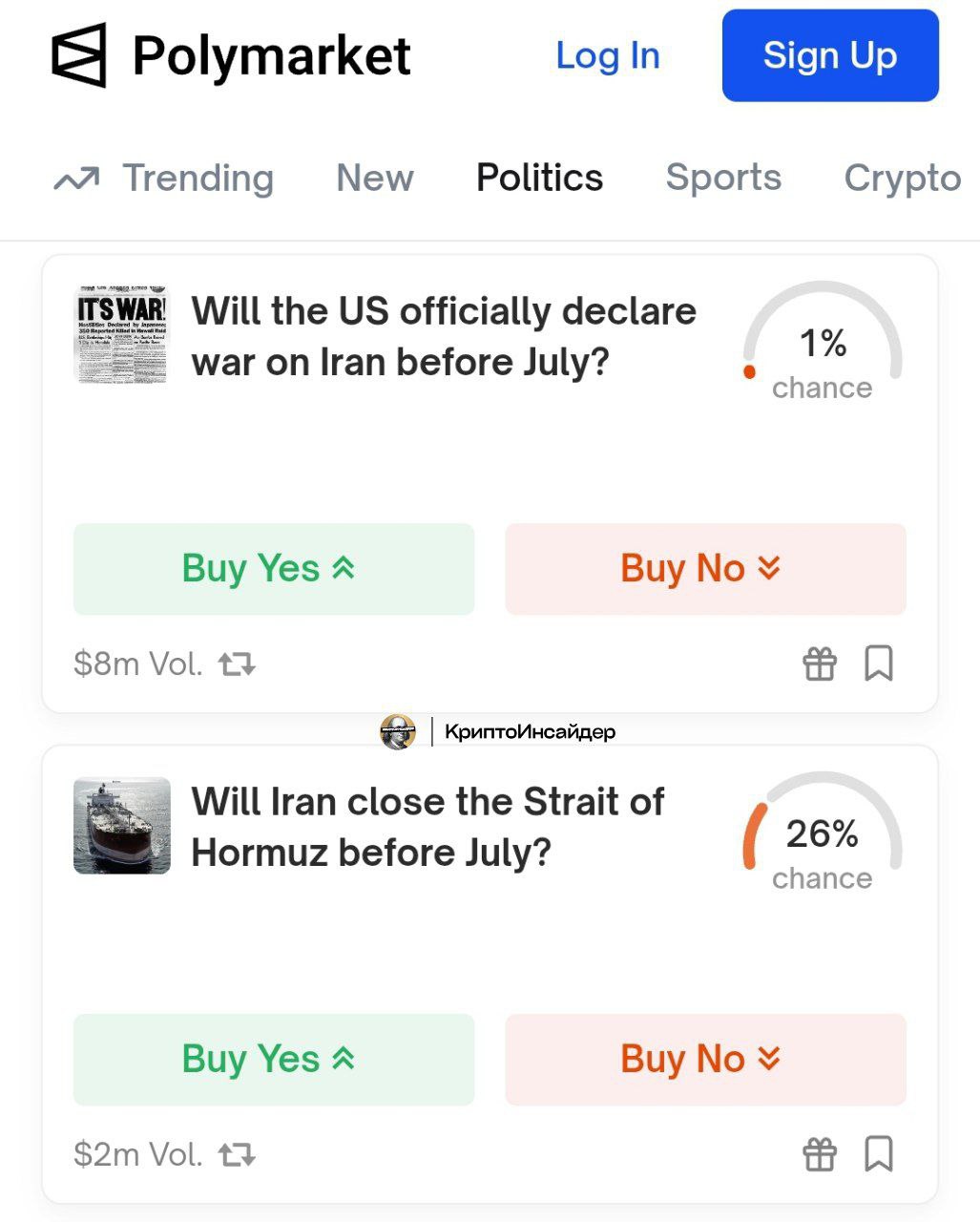Viewport: 980px width, 1222px height.
Task: Click the Log In link
Action: 608,55
